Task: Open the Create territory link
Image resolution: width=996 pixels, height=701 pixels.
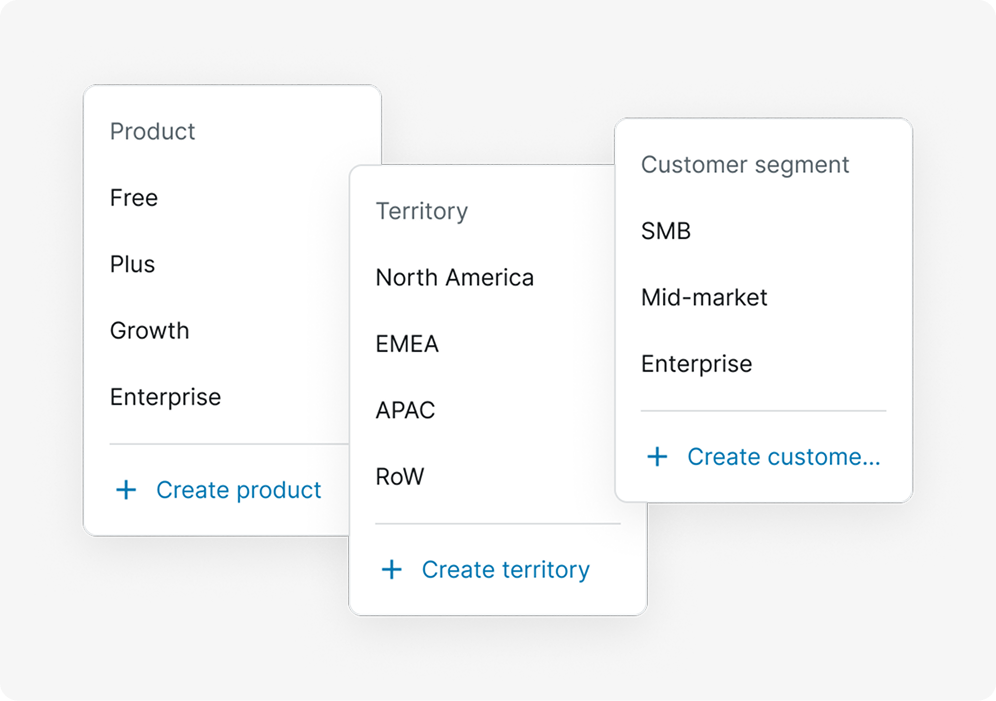Action: click(x=506, y=570)
